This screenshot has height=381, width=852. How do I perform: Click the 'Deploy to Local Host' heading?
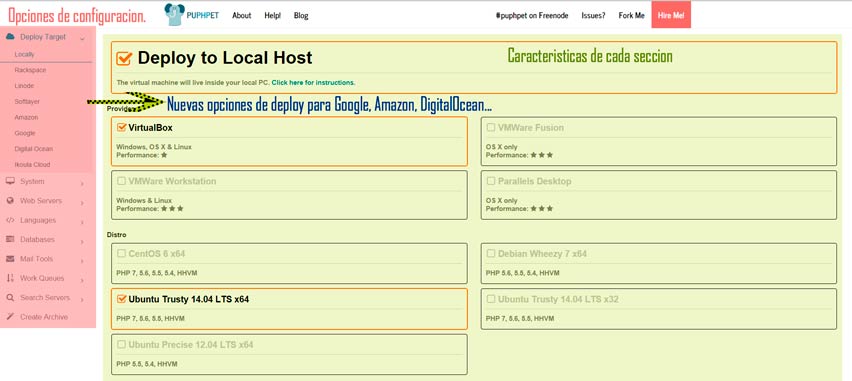(x=225, y=58)
